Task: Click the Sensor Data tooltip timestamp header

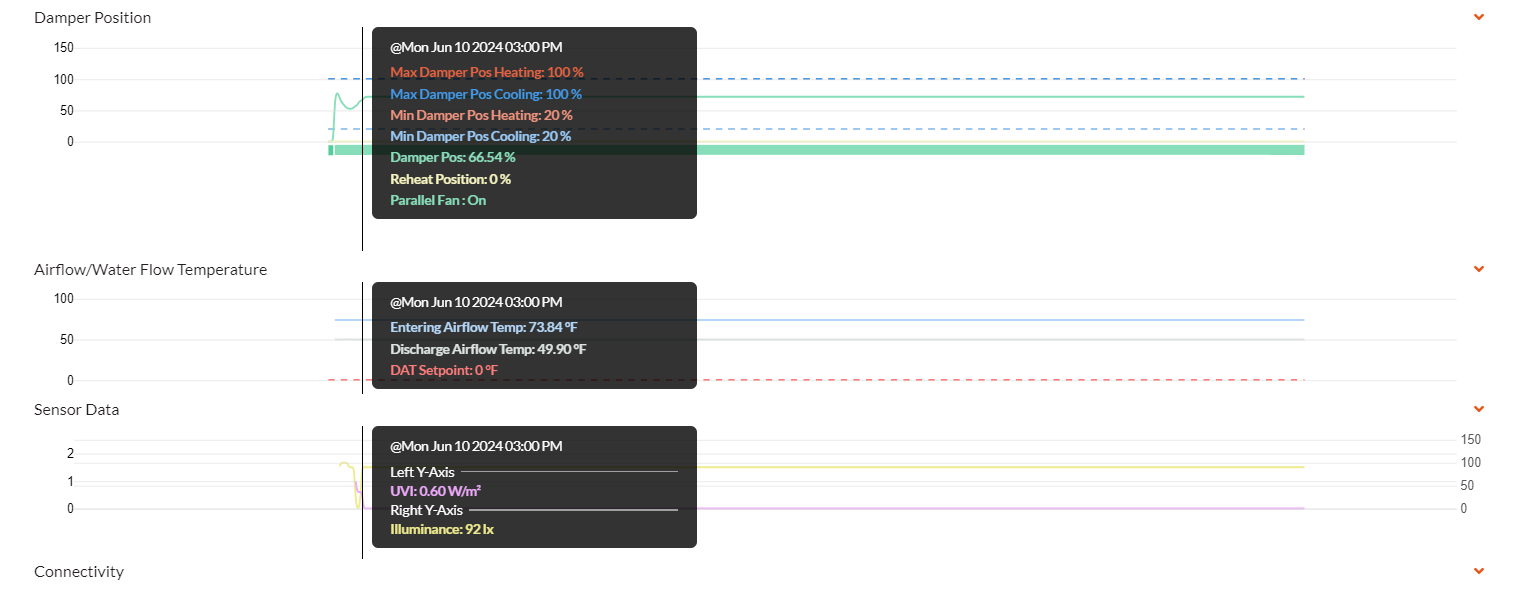Action: [476, 446]
